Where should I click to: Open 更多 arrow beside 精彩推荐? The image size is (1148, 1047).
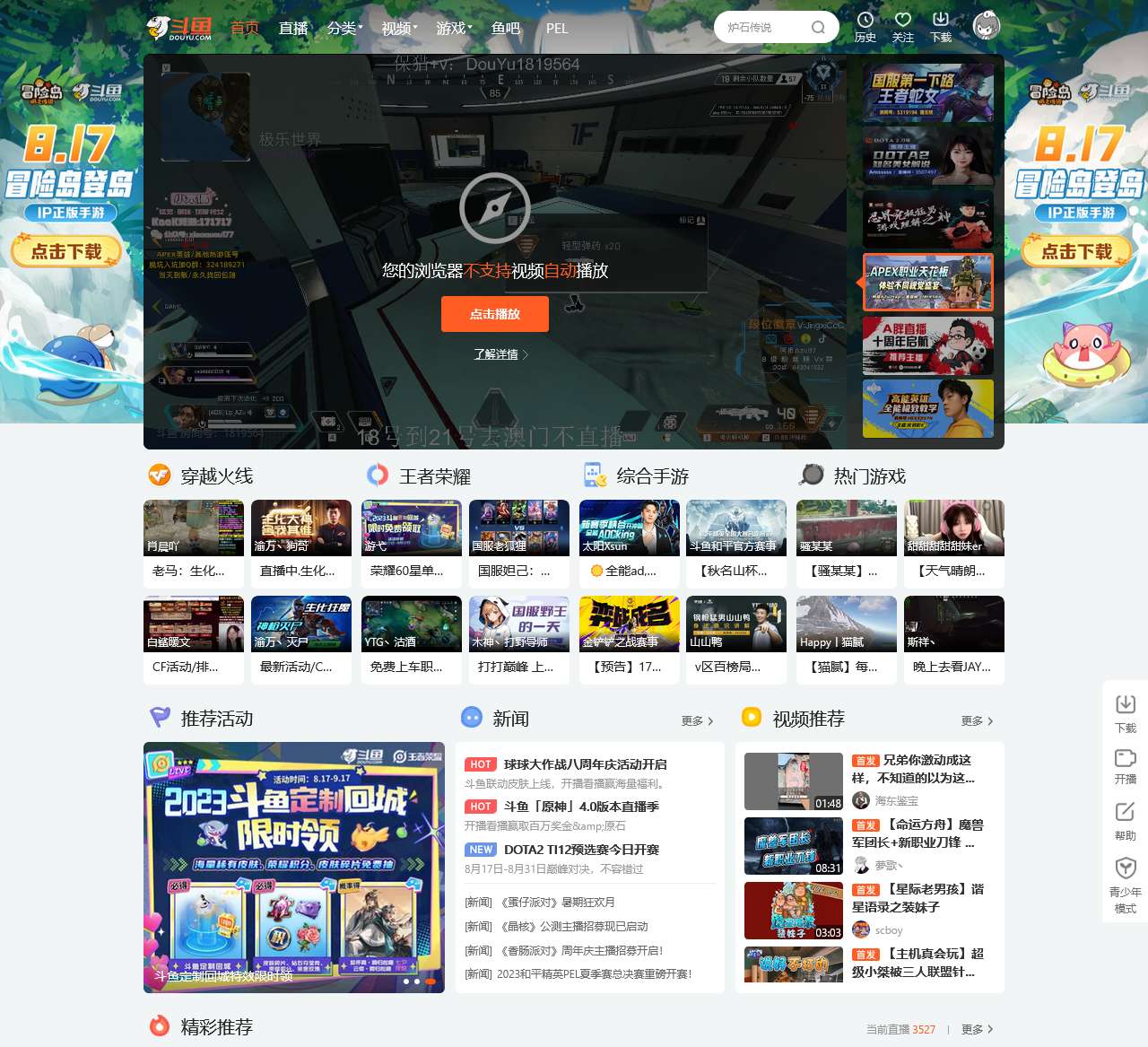pyautogui.click(x=977, y=1029)
